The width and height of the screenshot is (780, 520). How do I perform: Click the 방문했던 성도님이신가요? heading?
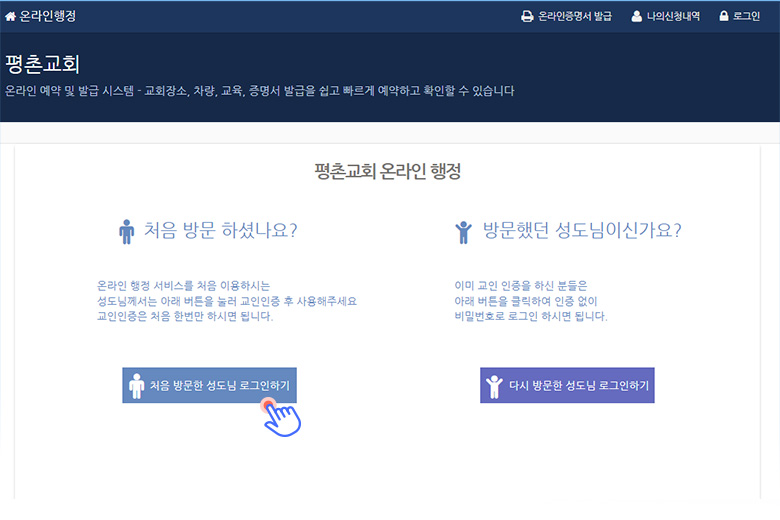582,230
